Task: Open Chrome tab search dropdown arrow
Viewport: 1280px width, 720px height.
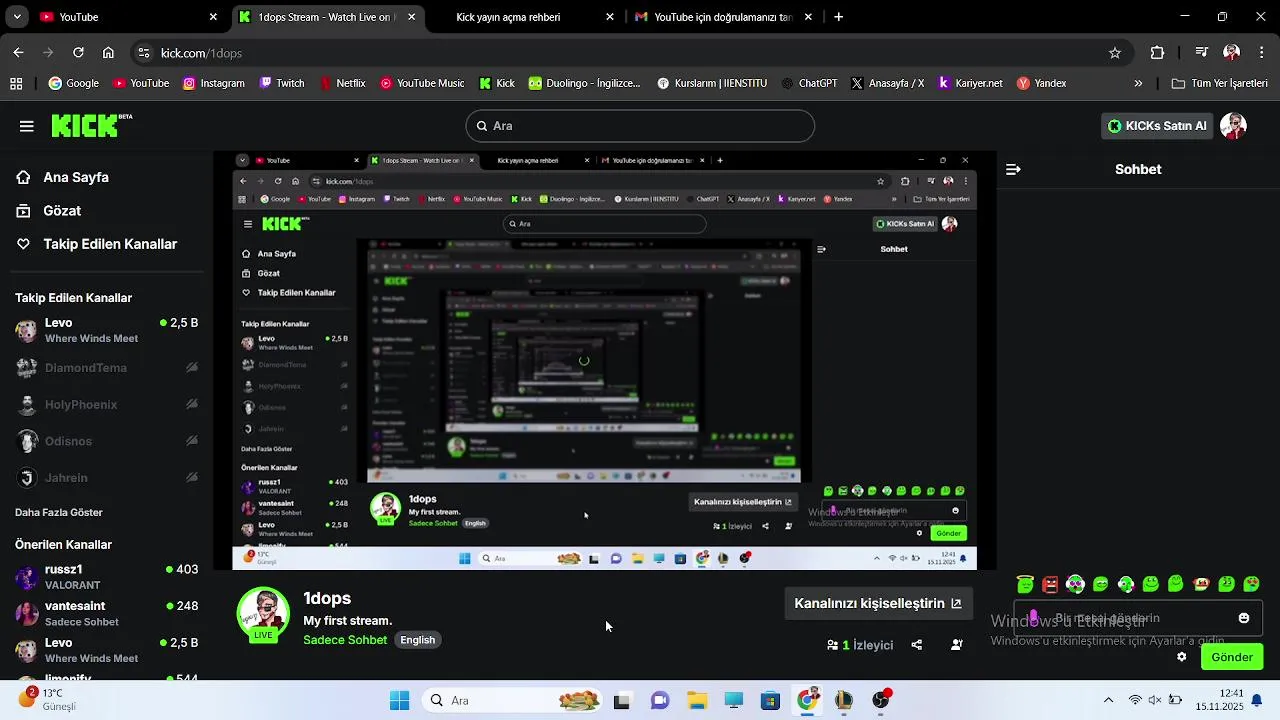Action: click(17, 17)
